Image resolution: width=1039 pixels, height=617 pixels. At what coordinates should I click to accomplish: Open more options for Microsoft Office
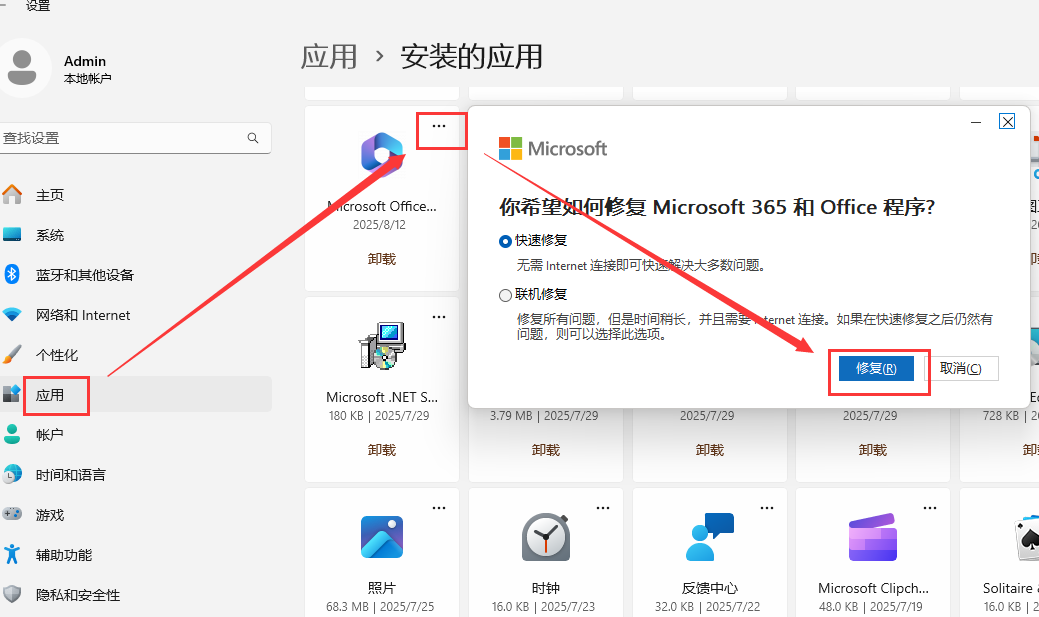(x=439, y=126)
